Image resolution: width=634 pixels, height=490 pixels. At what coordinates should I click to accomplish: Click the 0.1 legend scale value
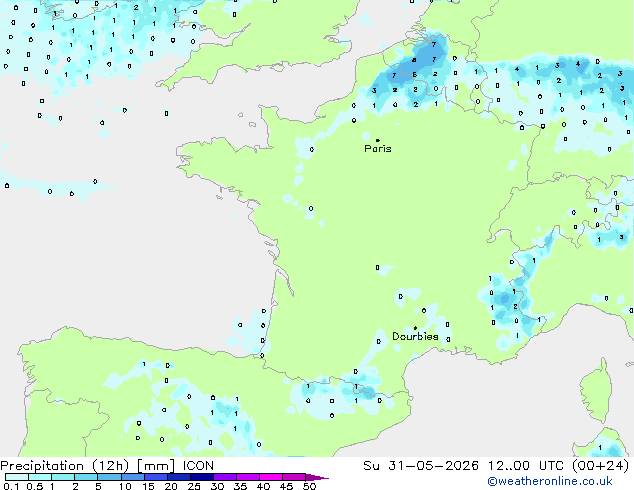tap(11, 486)
